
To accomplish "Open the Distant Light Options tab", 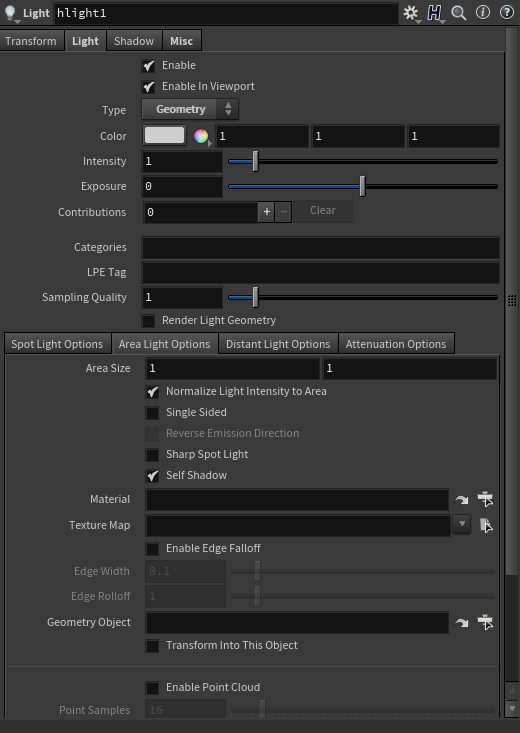I will coord(278,344).
